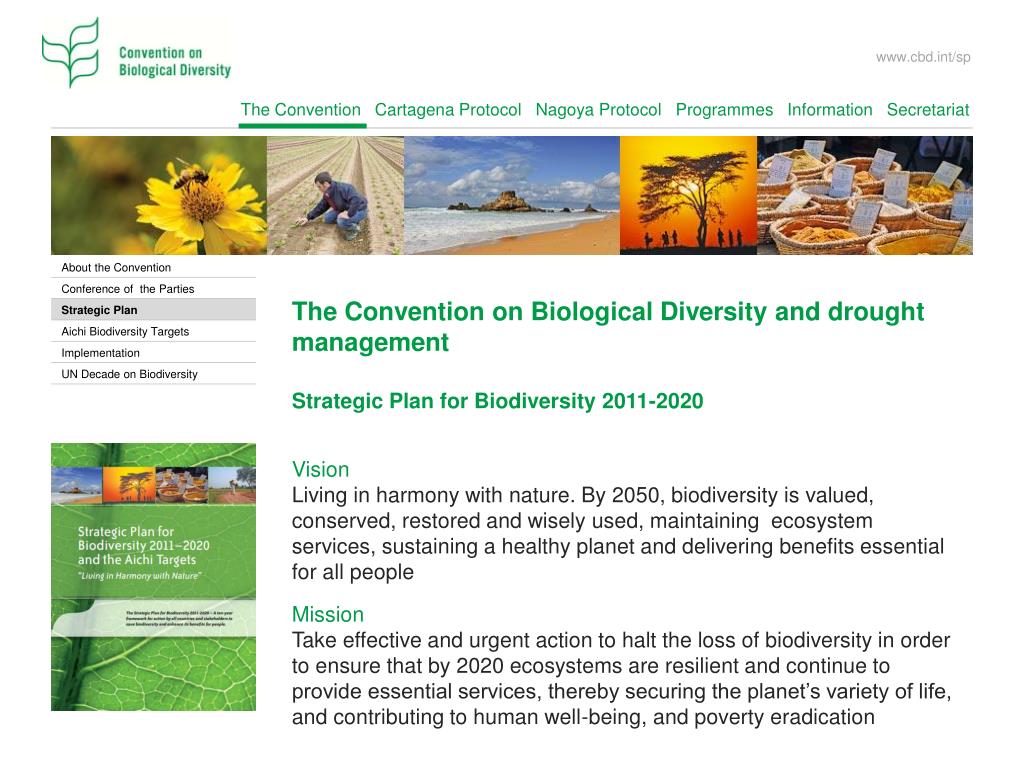Open the Cartagena Protocol tab
This screenshot has width=1024, height=768.
click(447, 110)
